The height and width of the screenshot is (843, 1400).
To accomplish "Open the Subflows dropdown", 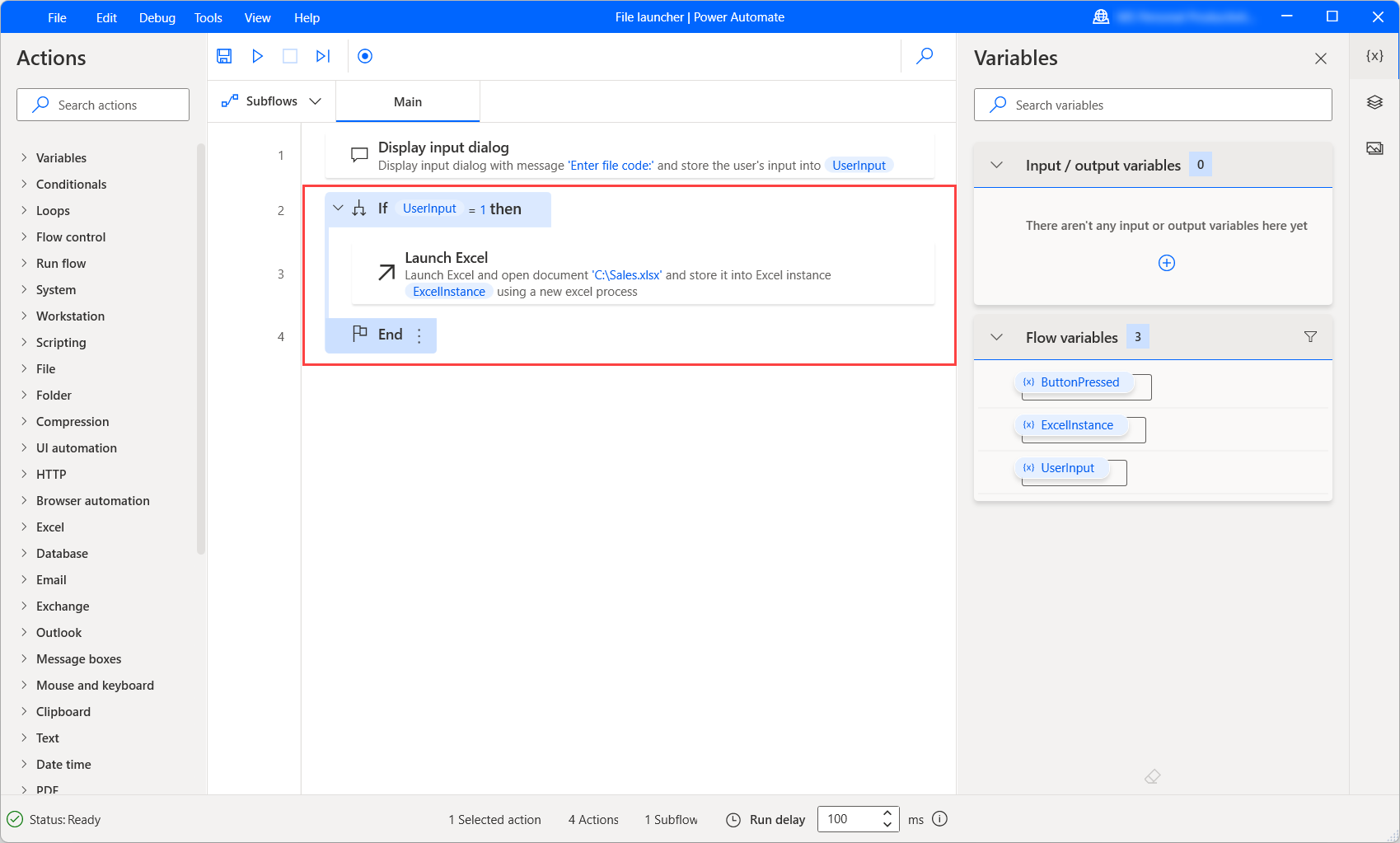I will (x=316, y=101).
